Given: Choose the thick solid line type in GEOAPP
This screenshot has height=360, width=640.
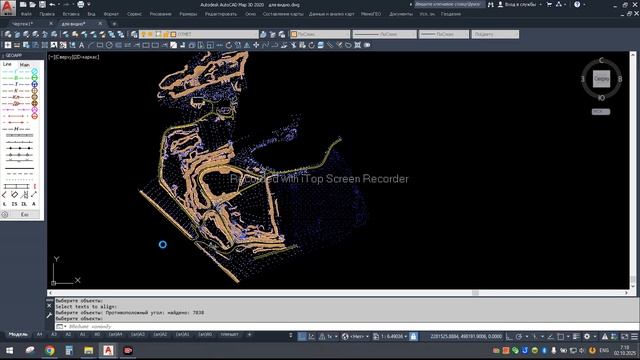Looking at the screenshot, I should (x=19, y=168).
